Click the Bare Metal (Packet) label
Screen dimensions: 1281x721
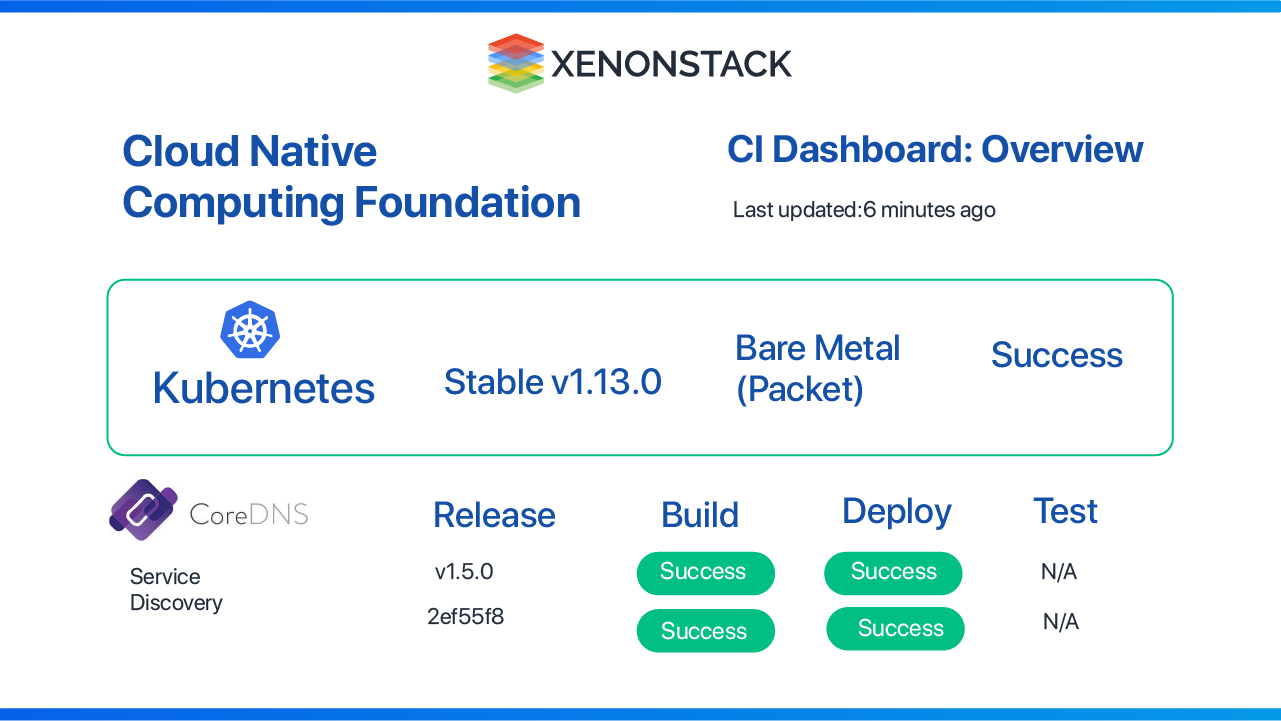click(818, 368)
